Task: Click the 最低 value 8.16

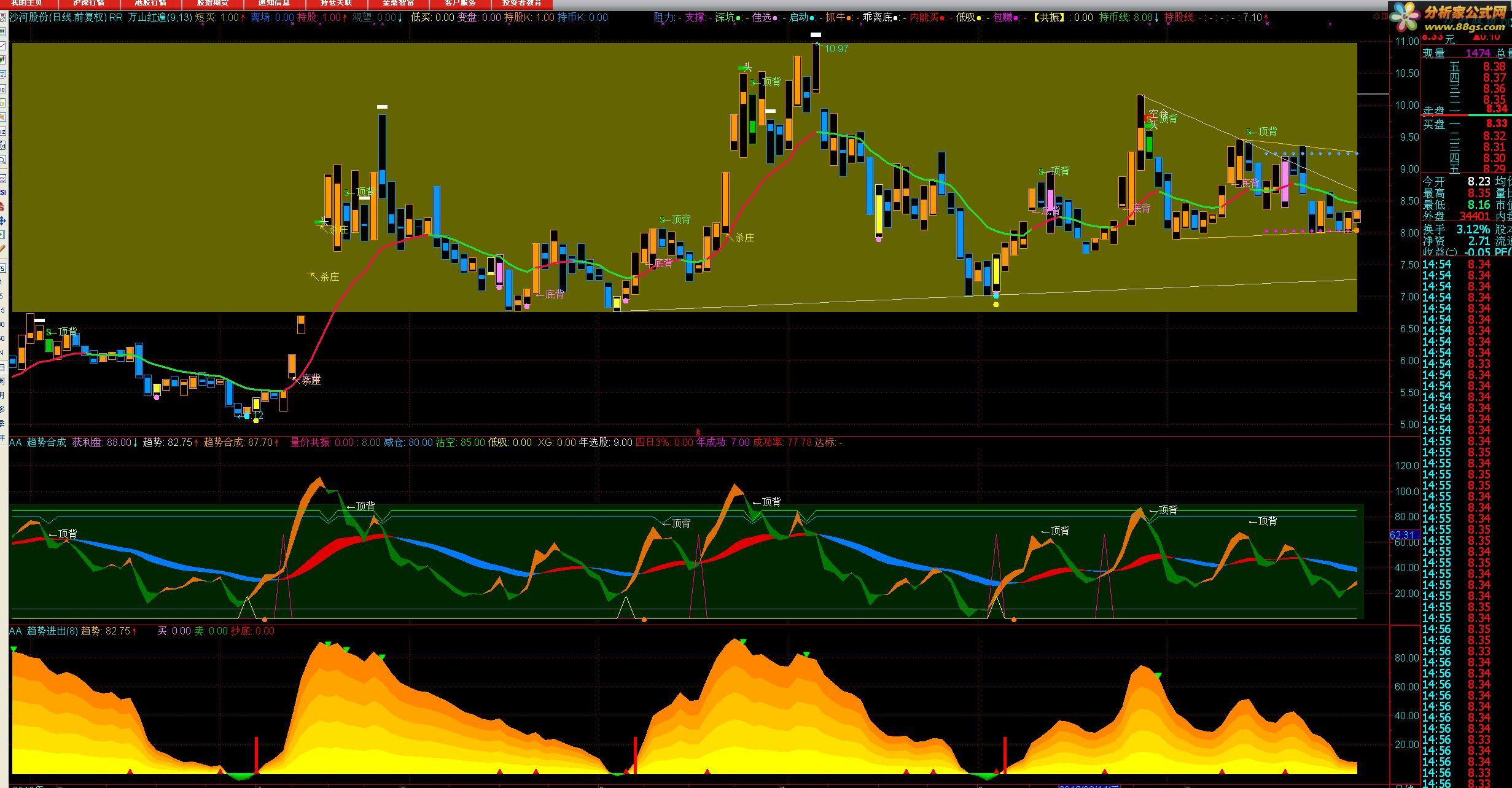Action: 1479,205
